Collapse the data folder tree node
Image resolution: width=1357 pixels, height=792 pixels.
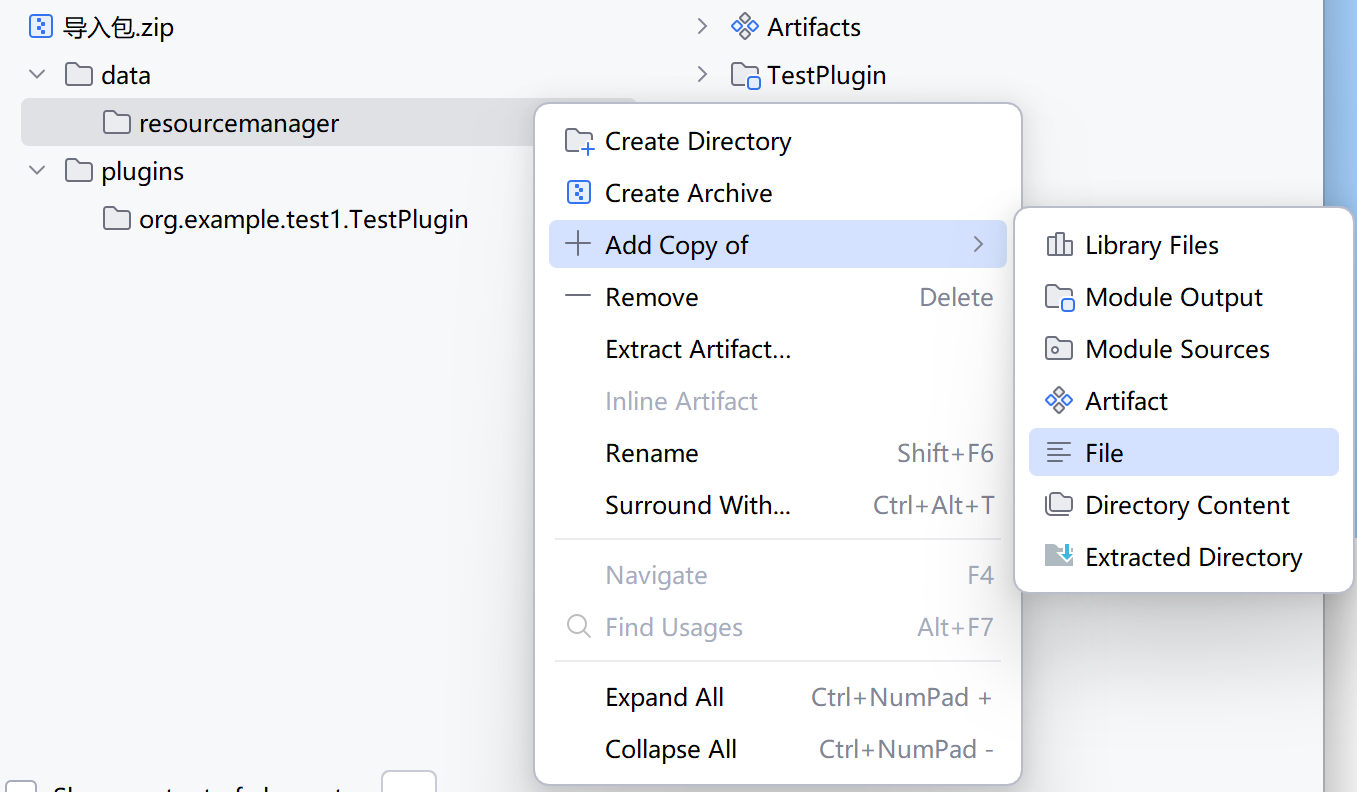tap(38, 75)
